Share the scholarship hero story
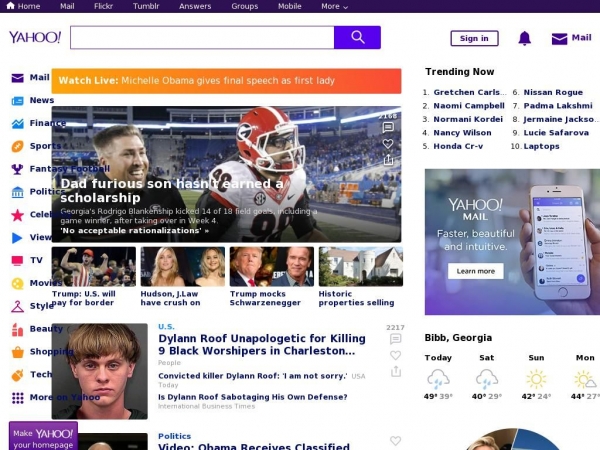This screenshot has width=600, height=450. (388, 160)
